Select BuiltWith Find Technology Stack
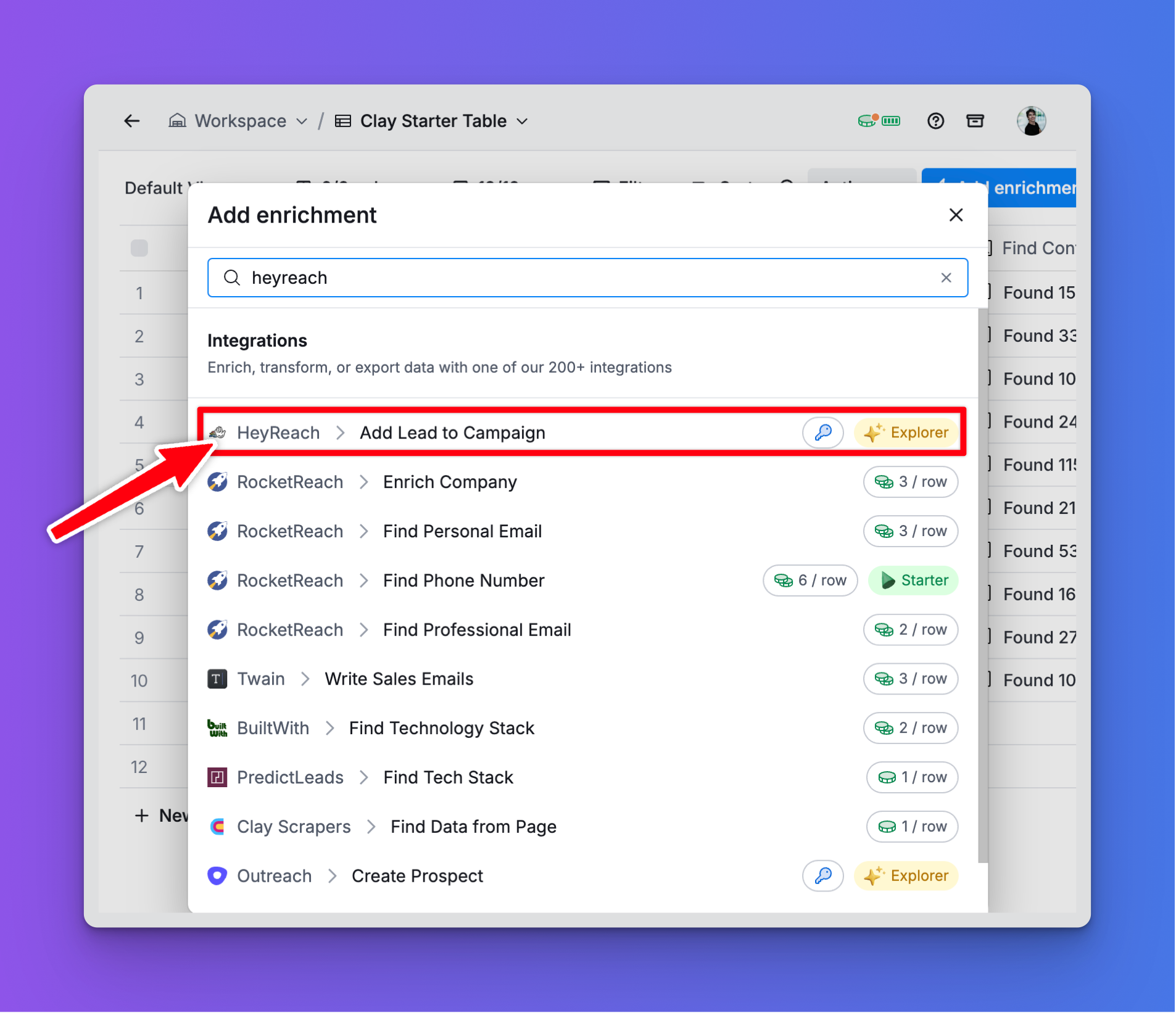 [582, 728]
